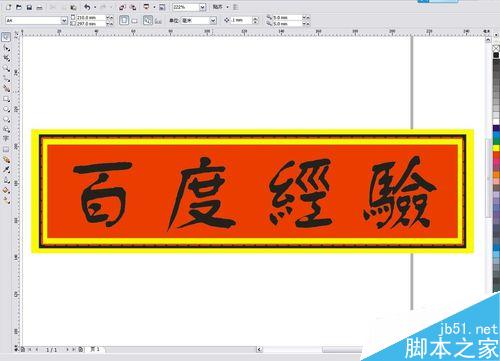Select the Pick tool
This screenshot has height=361, width=500.
pyautogui.click(x=6, y=37)
